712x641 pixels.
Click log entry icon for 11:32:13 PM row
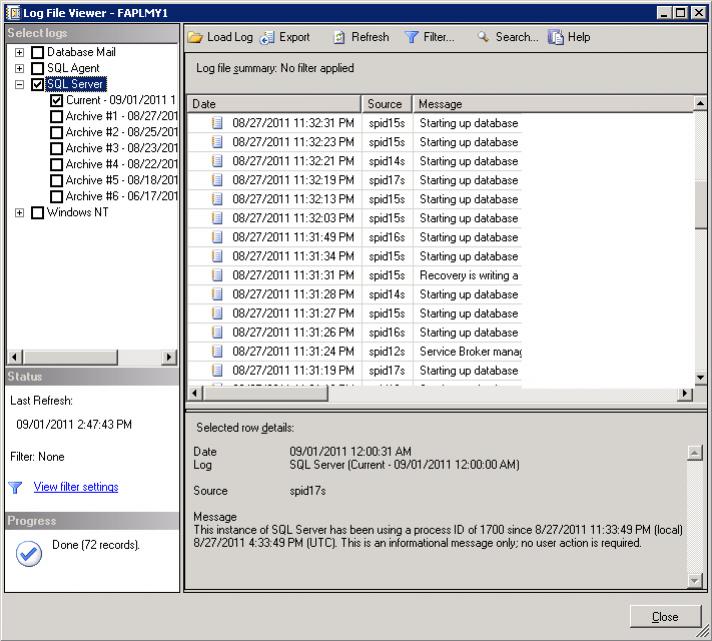[218, 199]
